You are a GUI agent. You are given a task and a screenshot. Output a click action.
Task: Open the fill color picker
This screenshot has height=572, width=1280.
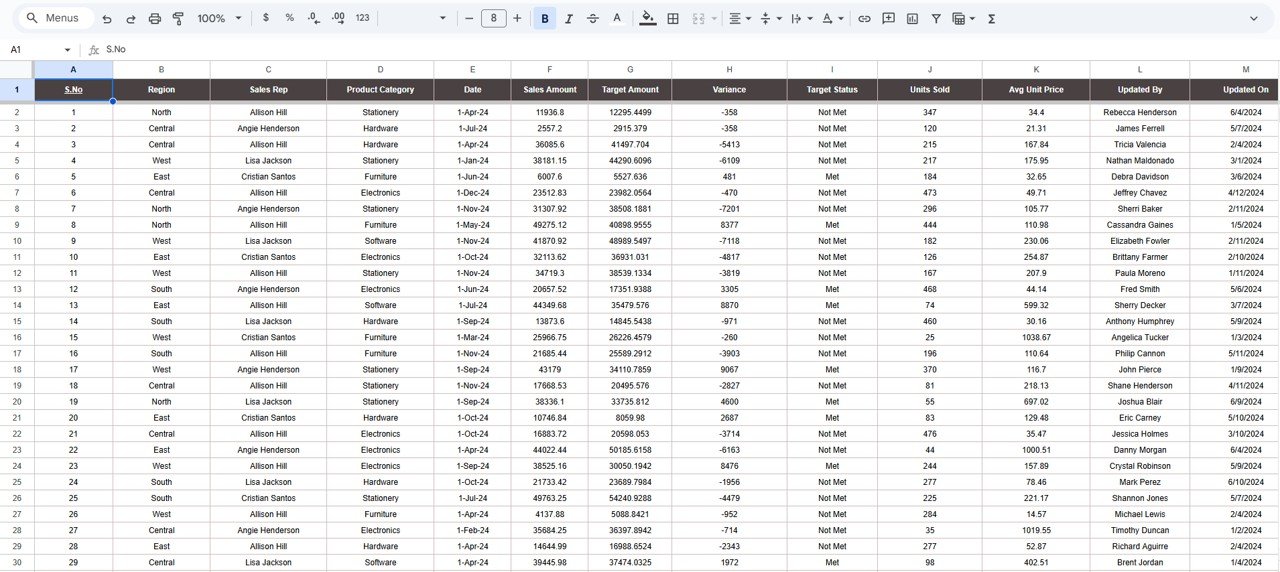(648, 18)
